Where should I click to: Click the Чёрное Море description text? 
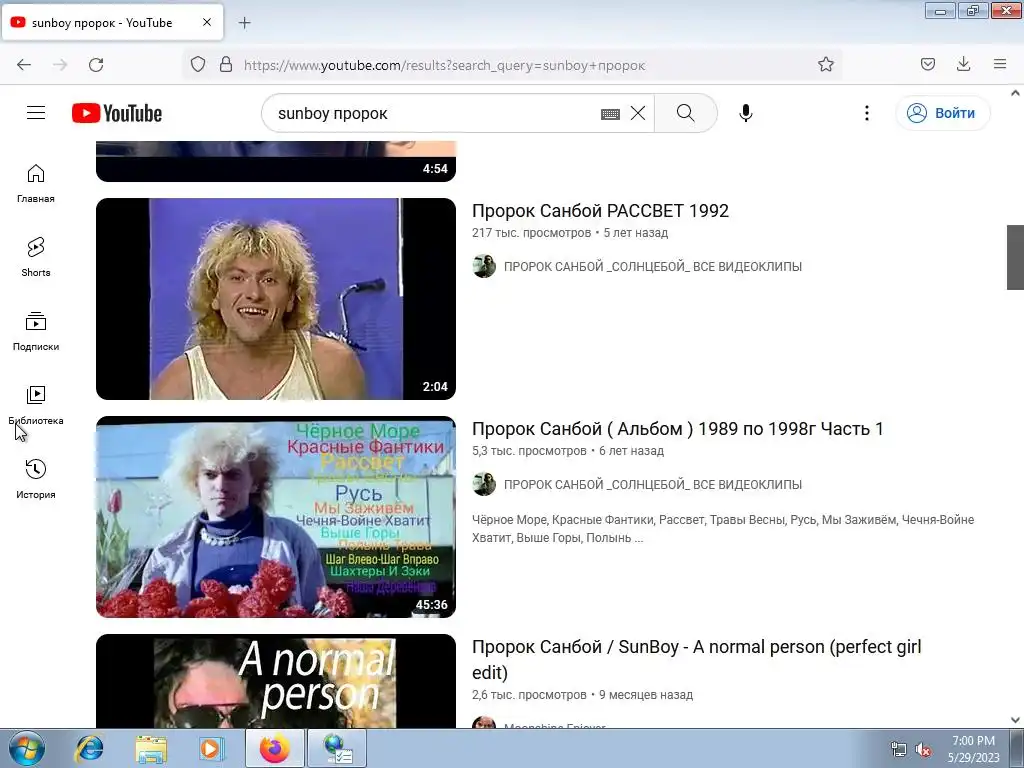click(723, 529)
